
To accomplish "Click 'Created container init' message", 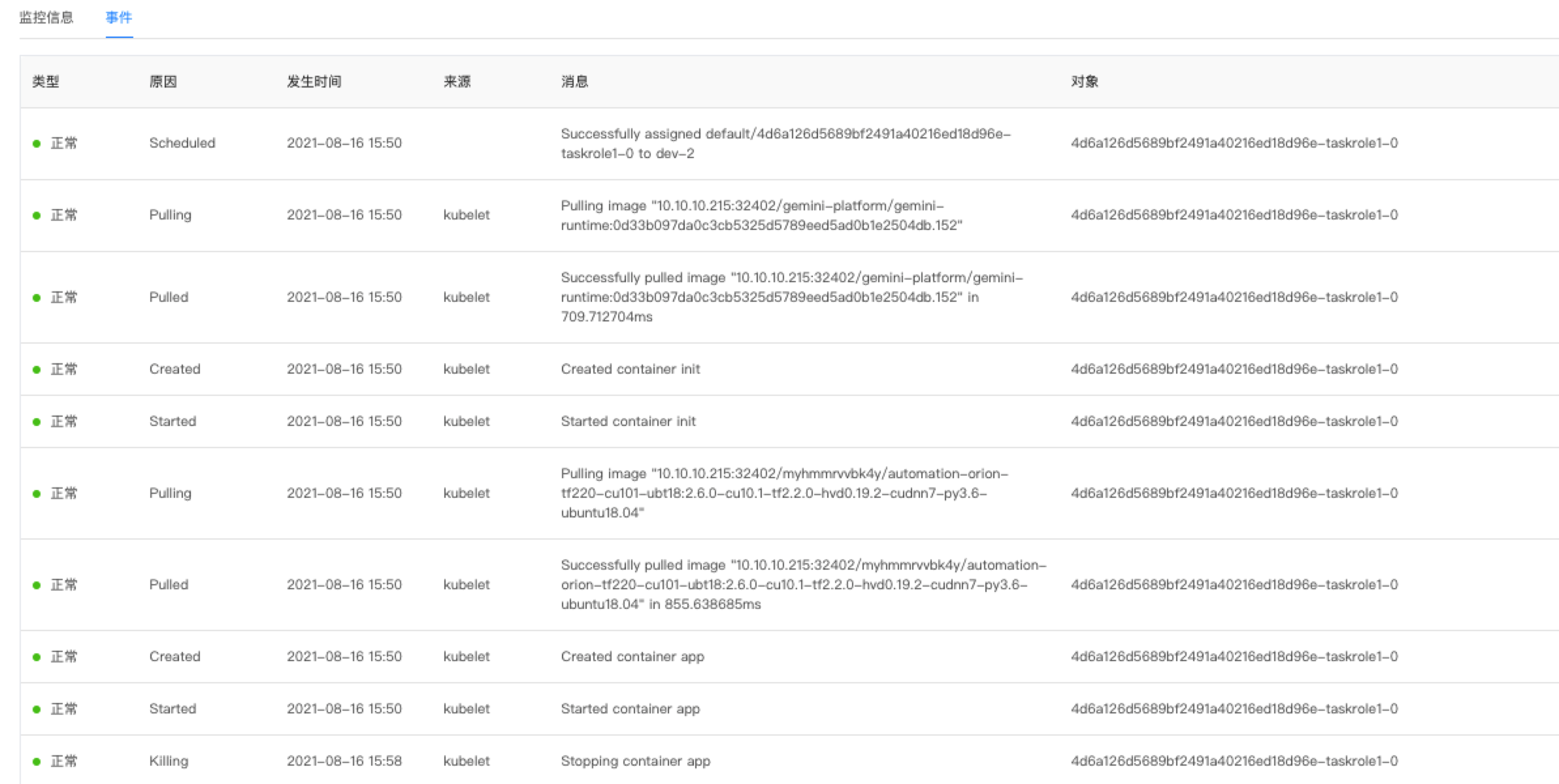I will coord(631,369).
